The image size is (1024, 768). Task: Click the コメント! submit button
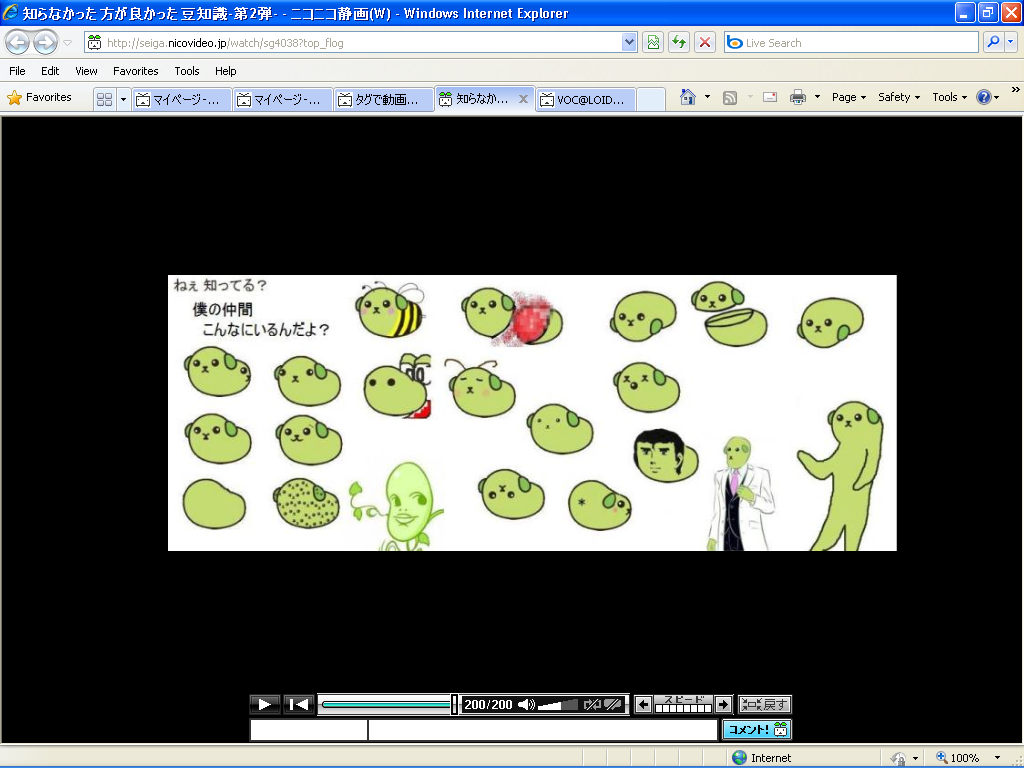coord(757,729)
